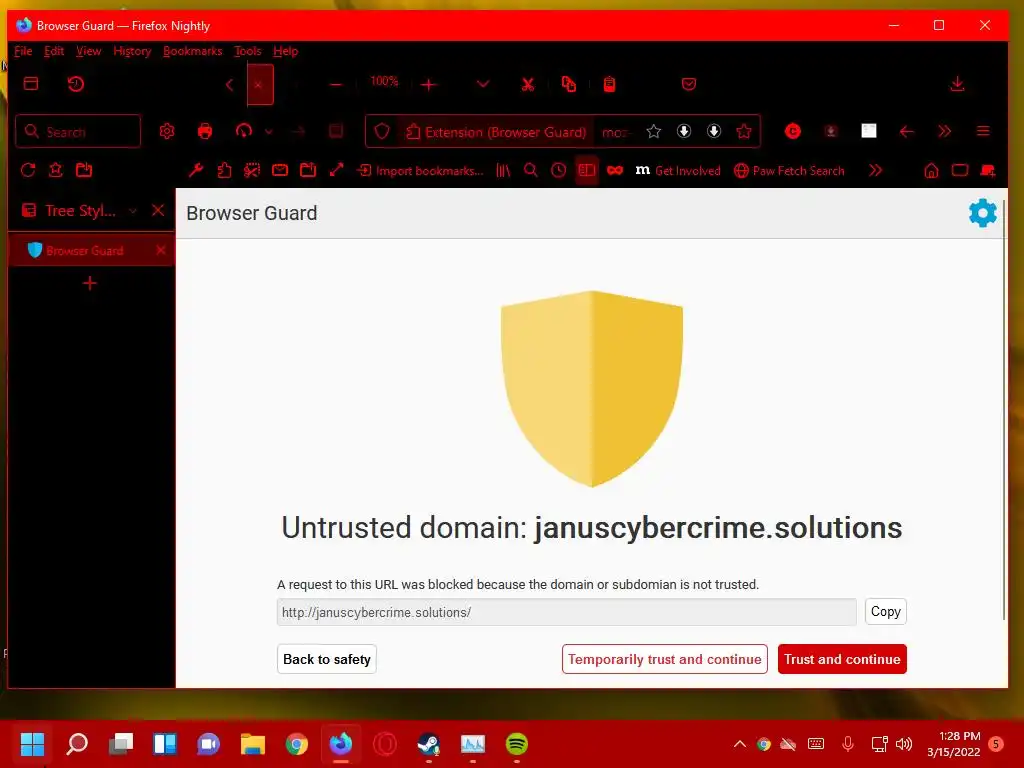Open the hamburger application menu
1024x768 pixels.
[983, 131]
